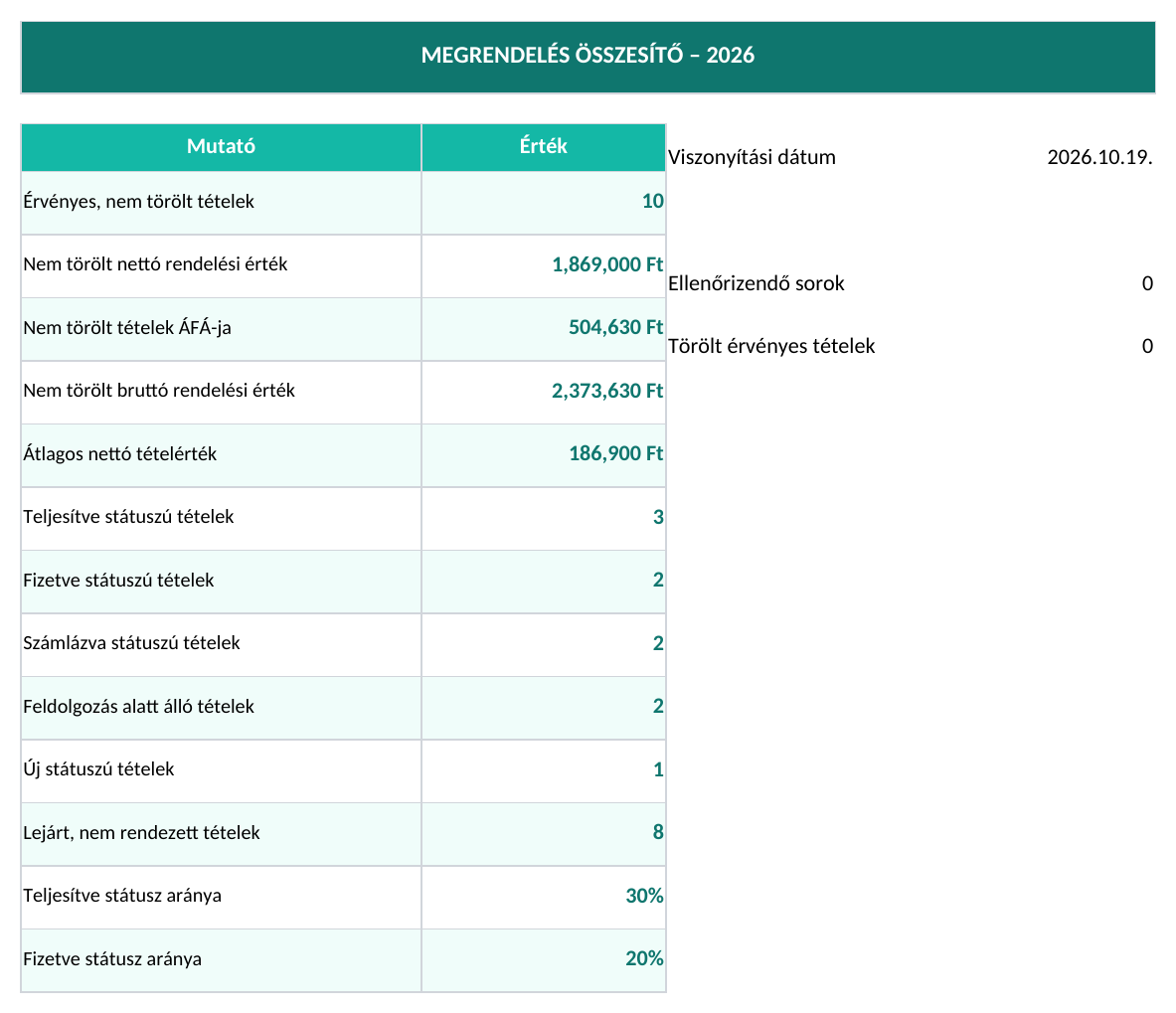Select the 'Ellenőrizendő sorok' label
This screenshot has height=1013, width=1176.
756,283
